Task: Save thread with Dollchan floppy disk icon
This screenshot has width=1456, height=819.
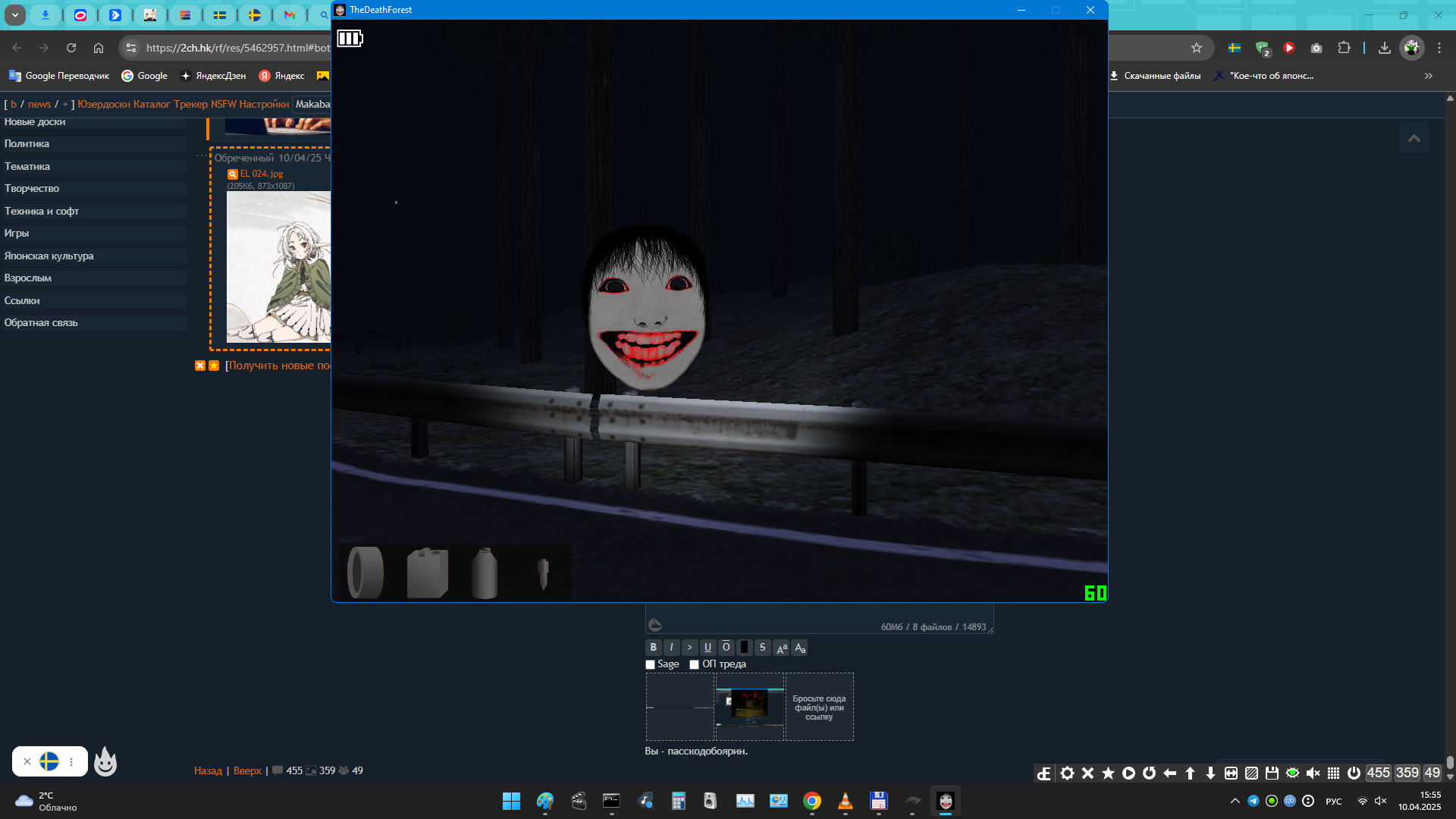Action: (x=1272, y=773)
